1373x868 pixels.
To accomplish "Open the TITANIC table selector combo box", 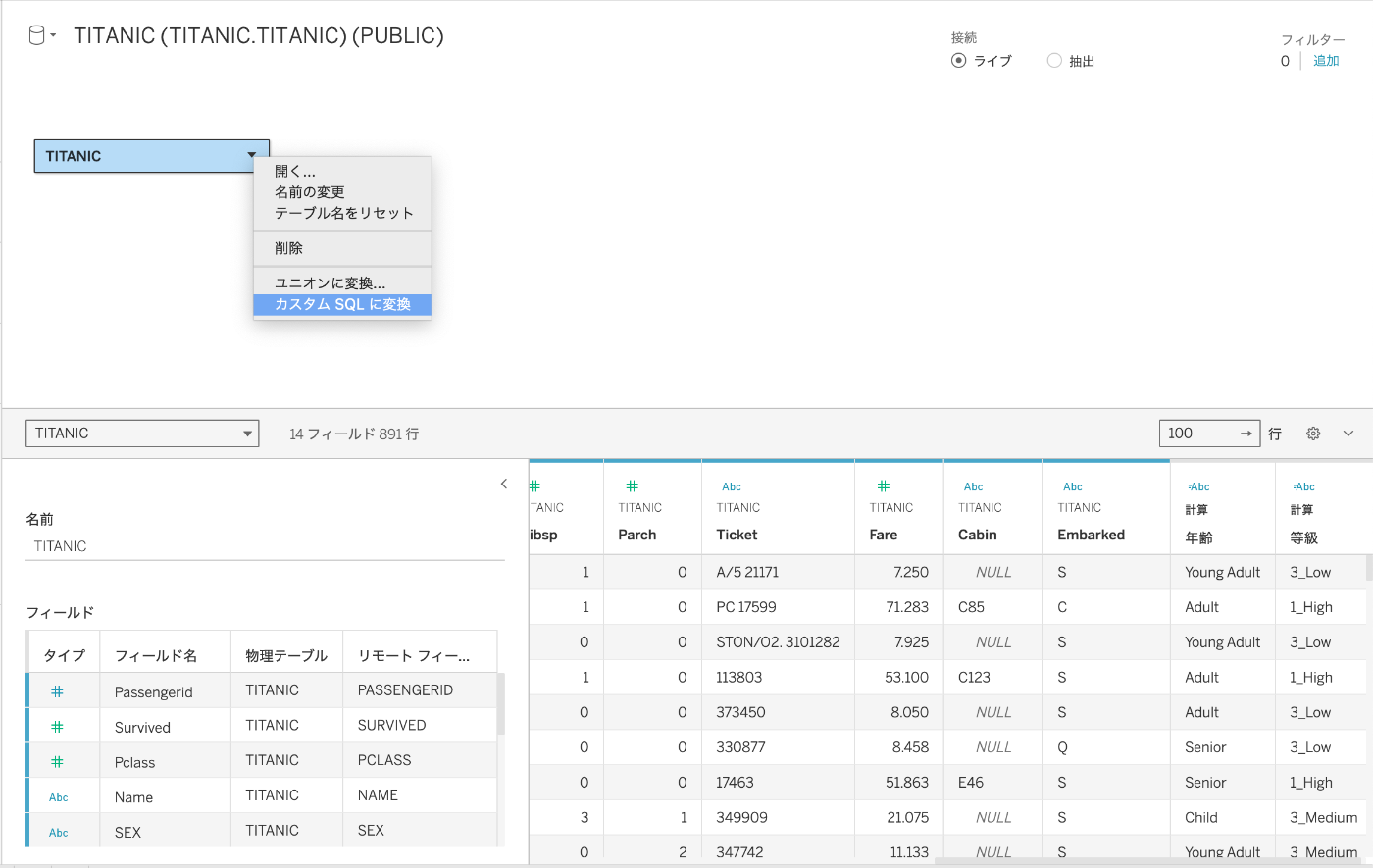I will (142, 434).
